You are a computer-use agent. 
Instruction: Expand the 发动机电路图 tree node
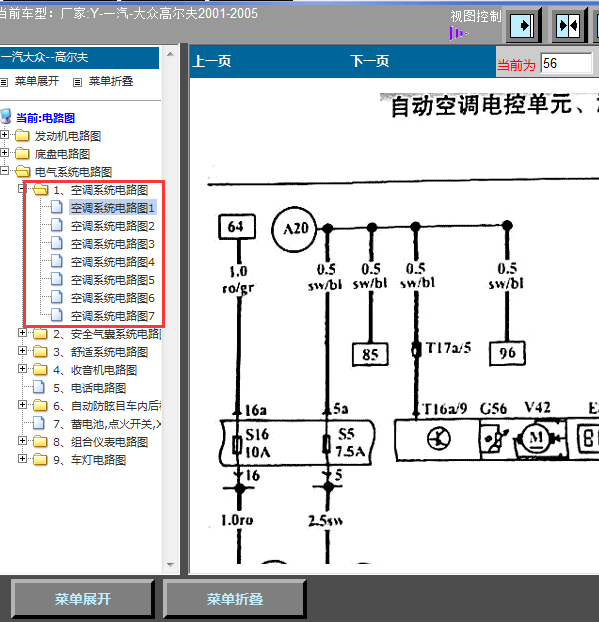[x=4, y=134]
